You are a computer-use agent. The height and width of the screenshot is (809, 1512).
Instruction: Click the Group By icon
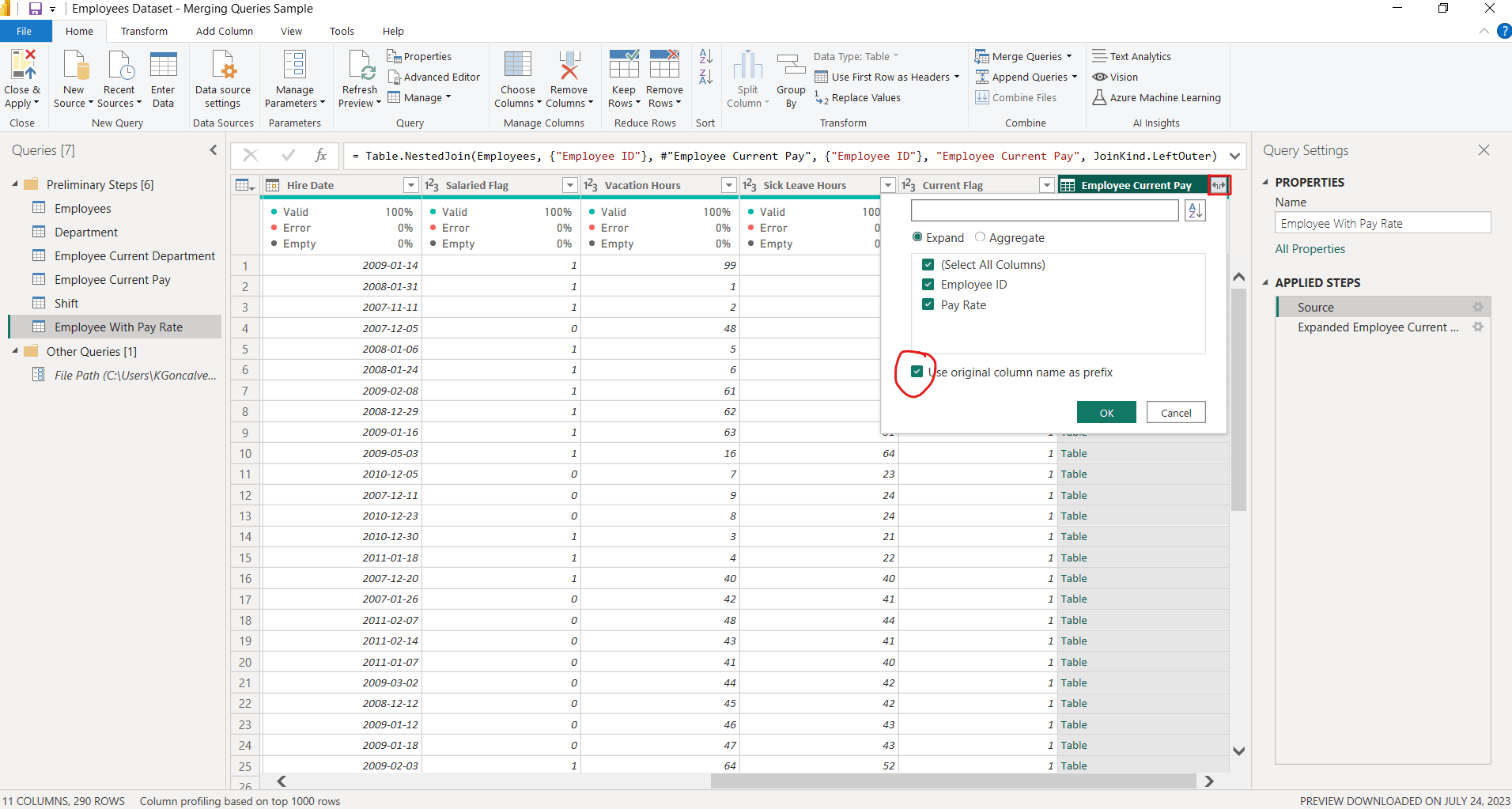(x=791, y=65)
